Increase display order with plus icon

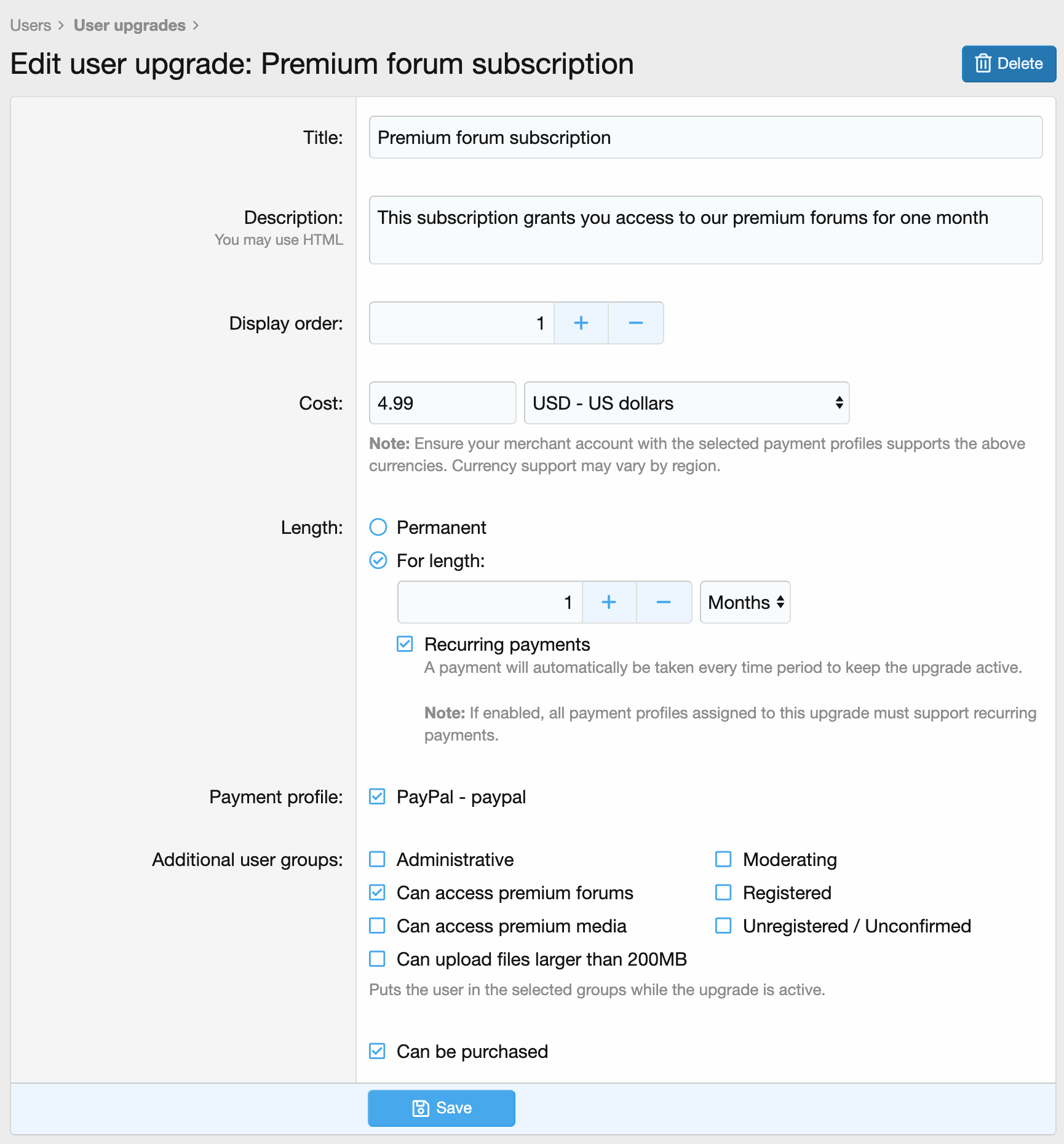(581, 323)
